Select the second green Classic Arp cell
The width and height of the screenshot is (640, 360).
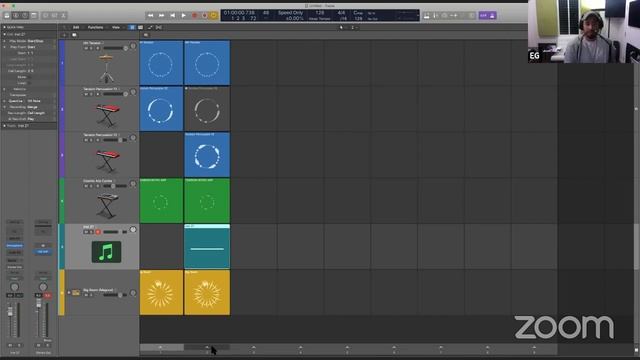click(x=207, y=200)
